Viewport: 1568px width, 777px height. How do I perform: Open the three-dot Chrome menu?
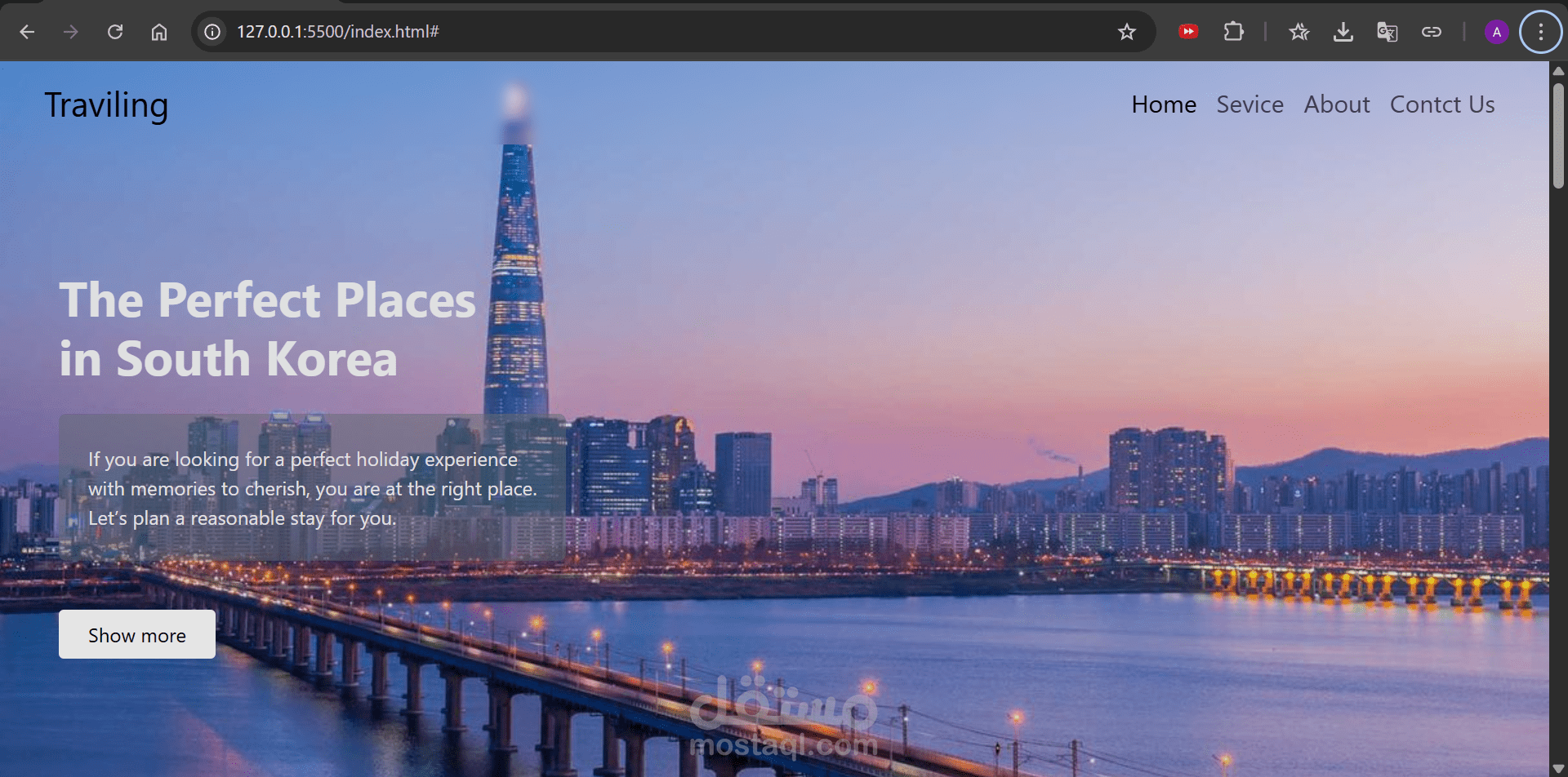[1540, 32]
